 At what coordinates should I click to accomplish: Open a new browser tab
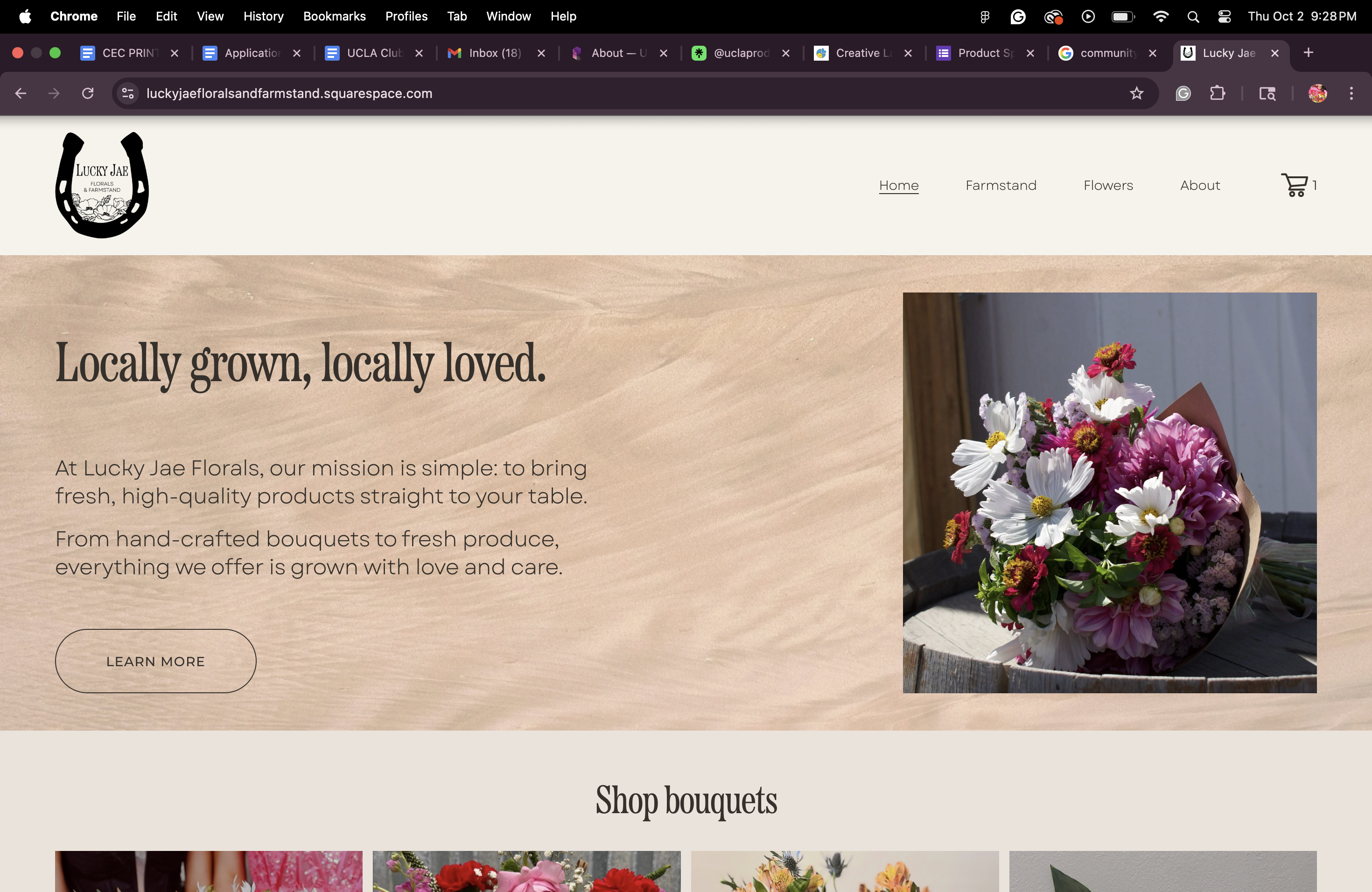coord(1308,53)
